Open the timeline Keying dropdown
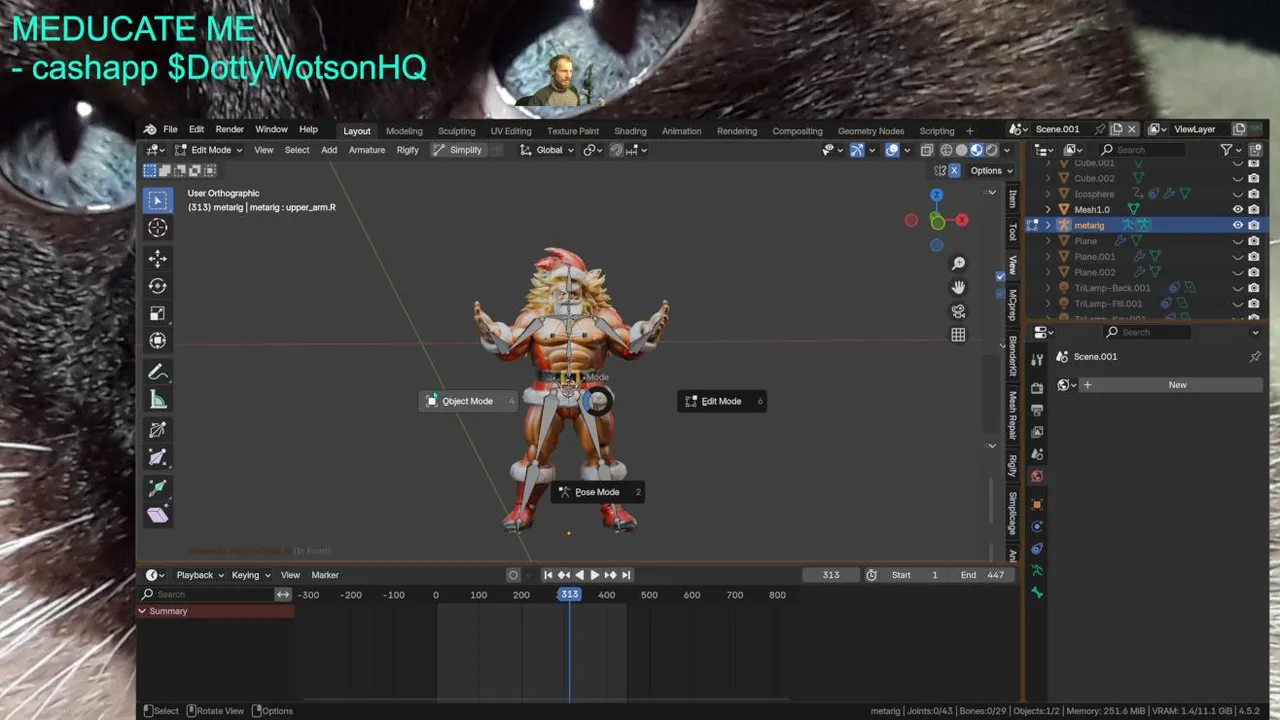1280x720 pixels. tap(250, 575)
